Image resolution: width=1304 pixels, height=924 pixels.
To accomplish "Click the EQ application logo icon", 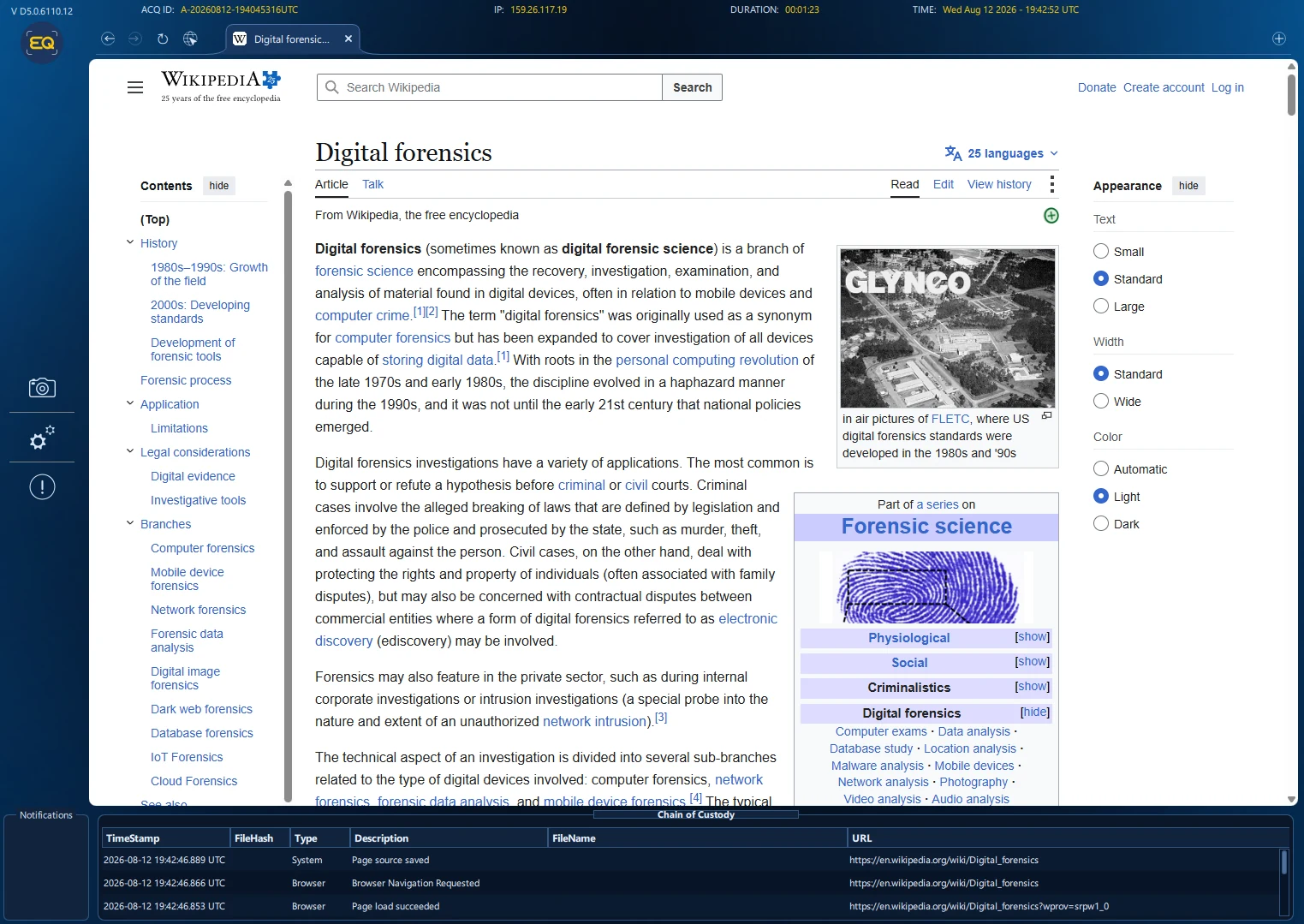I will pyautogui.click(x=42, y=43).
